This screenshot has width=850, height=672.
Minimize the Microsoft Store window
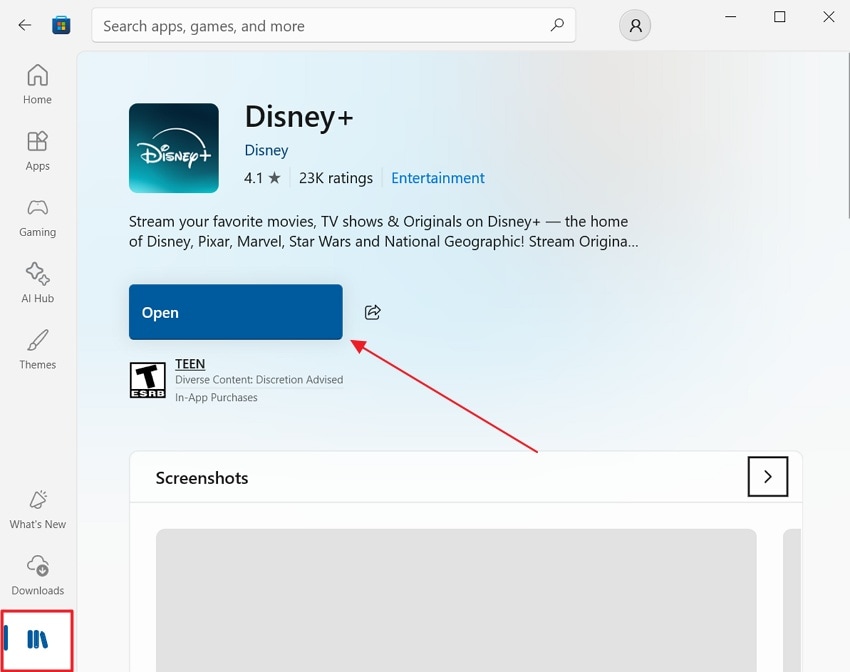pyautogui.click(x=731, y=17)
